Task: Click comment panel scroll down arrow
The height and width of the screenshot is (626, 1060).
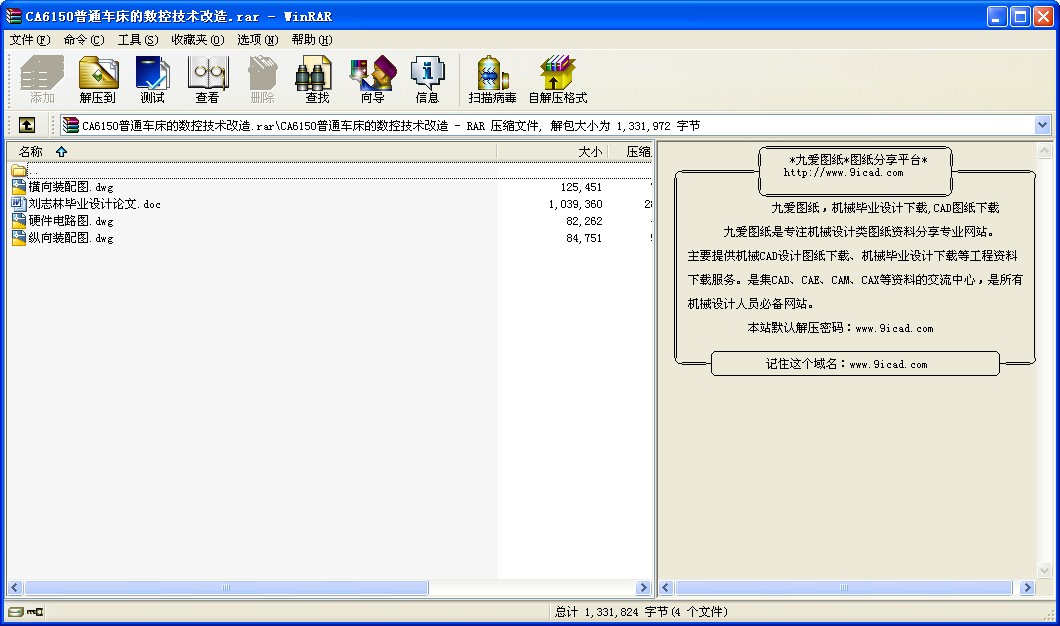Action: click(x=1044, y=571)
